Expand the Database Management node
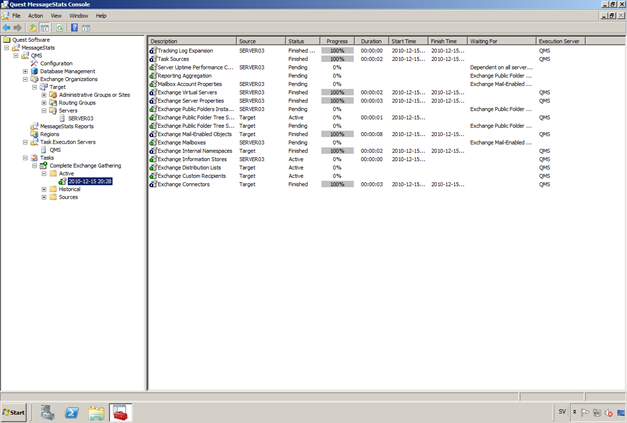 [25, 71]
